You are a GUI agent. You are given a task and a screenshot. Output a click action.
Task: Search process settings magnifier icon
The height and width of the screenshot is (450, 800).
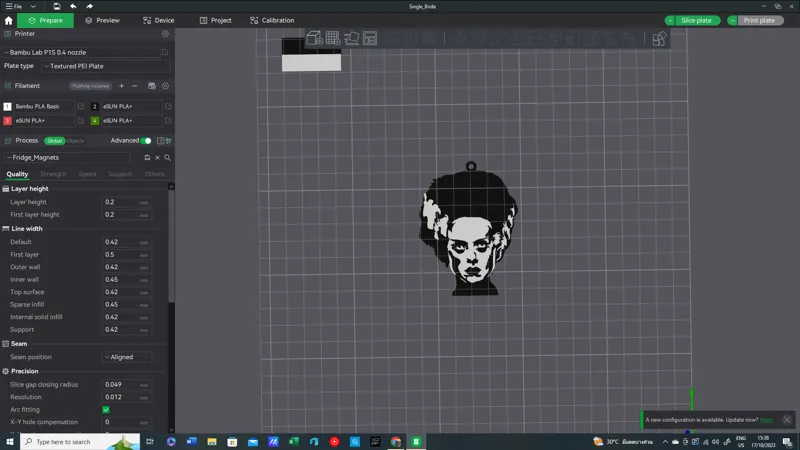coord(167,158)
